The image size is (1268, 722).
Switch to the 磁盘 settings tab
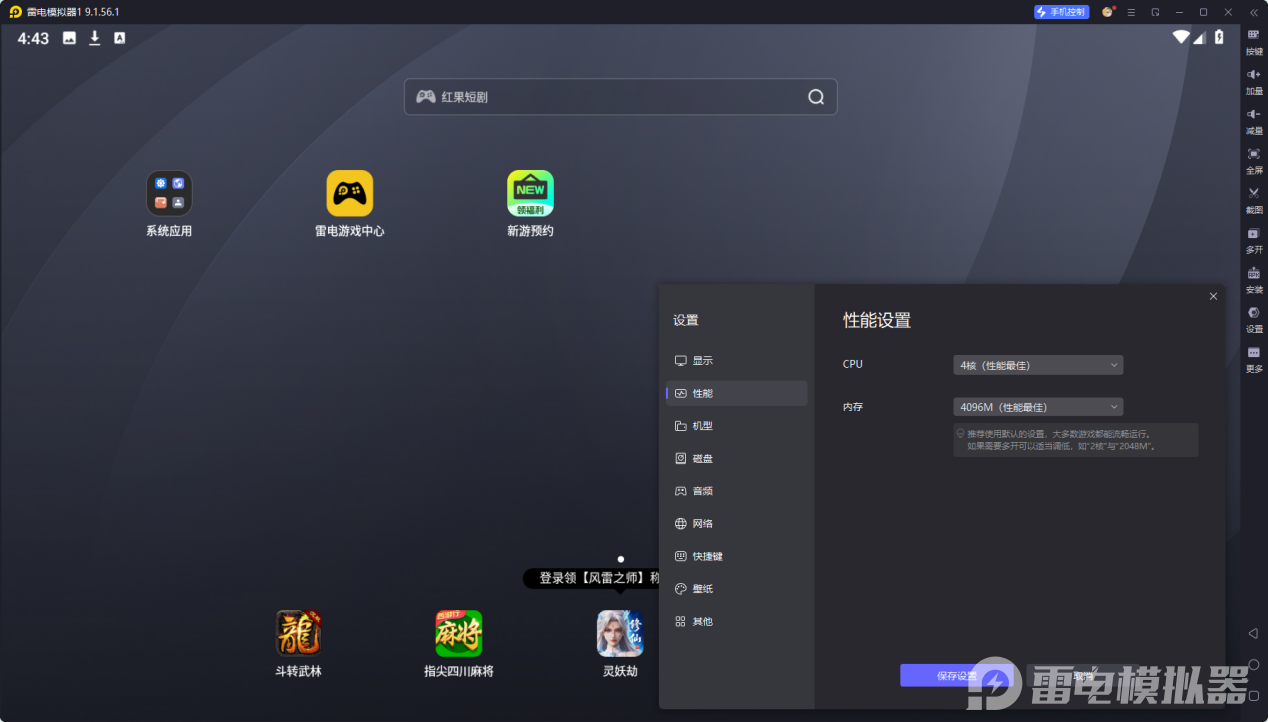click(737, 459)
